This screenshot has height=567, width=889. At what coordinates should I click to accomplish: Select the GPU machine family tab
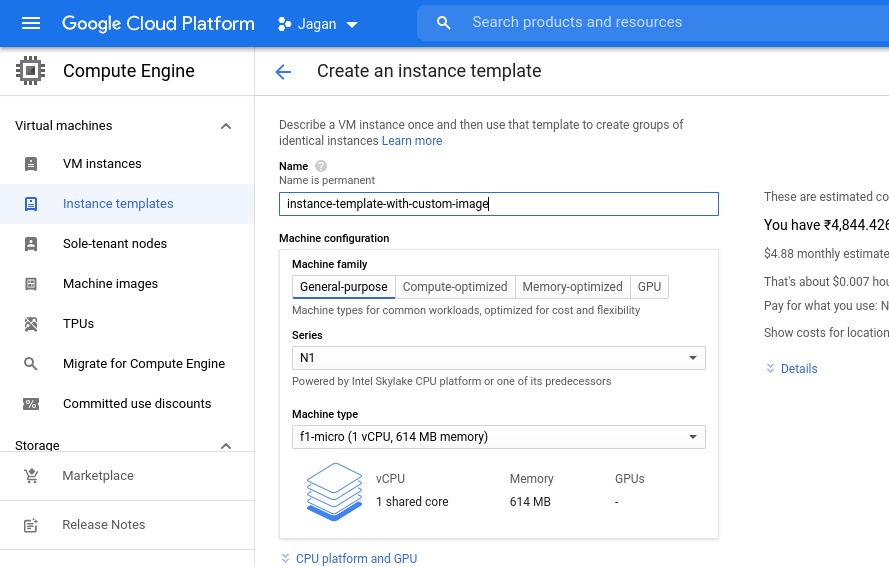[650, 287]
